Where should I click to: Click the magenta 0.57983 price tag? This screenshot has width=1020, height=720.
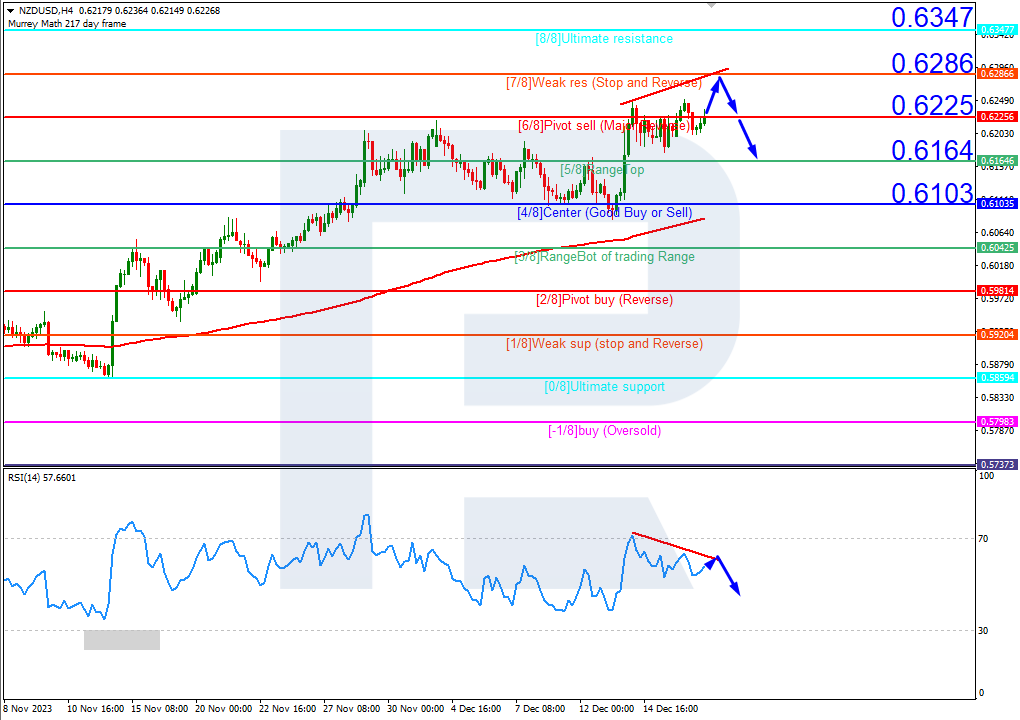(x=996, y=422)
